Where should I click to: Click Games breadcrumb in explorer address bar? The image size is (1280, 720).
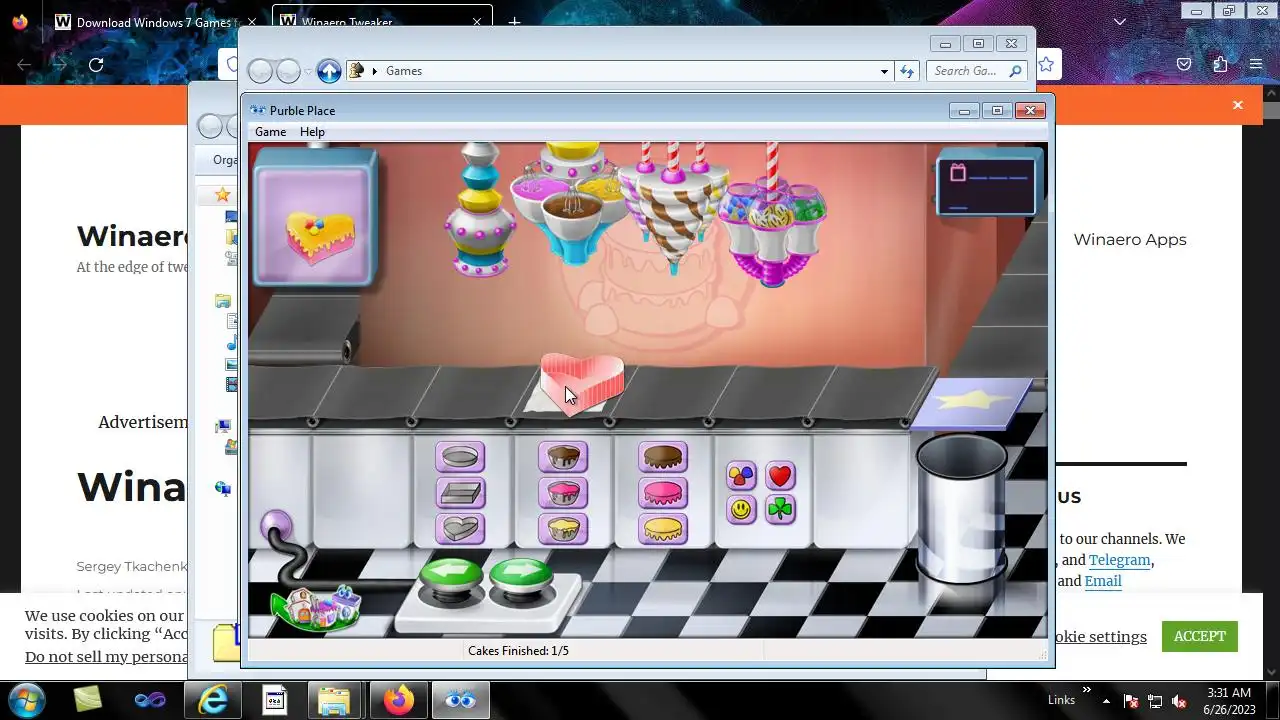[x=404, y=71]
